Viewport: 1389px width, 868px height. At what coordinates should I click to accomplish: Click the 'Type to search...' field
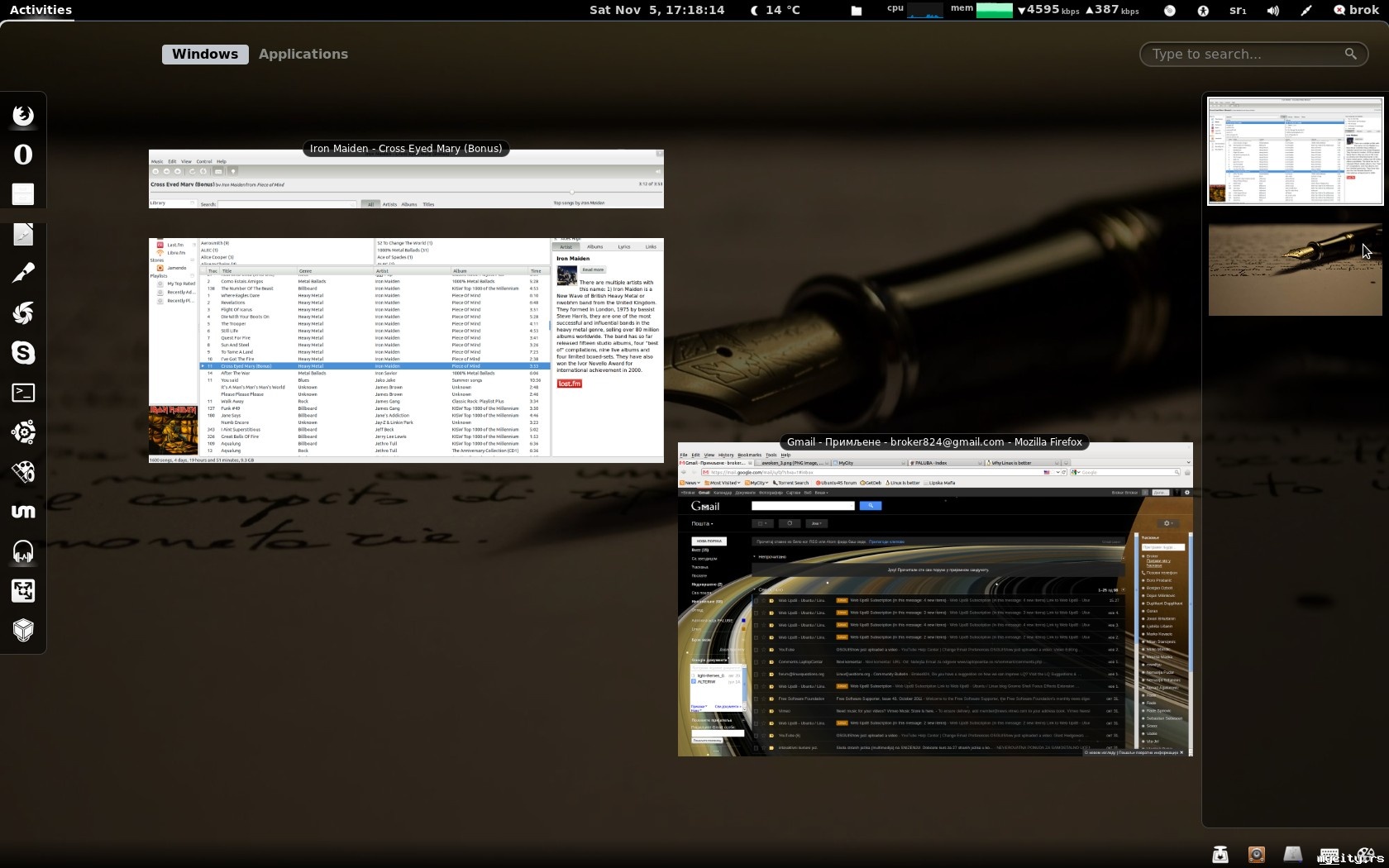(x=1253, y=54)
